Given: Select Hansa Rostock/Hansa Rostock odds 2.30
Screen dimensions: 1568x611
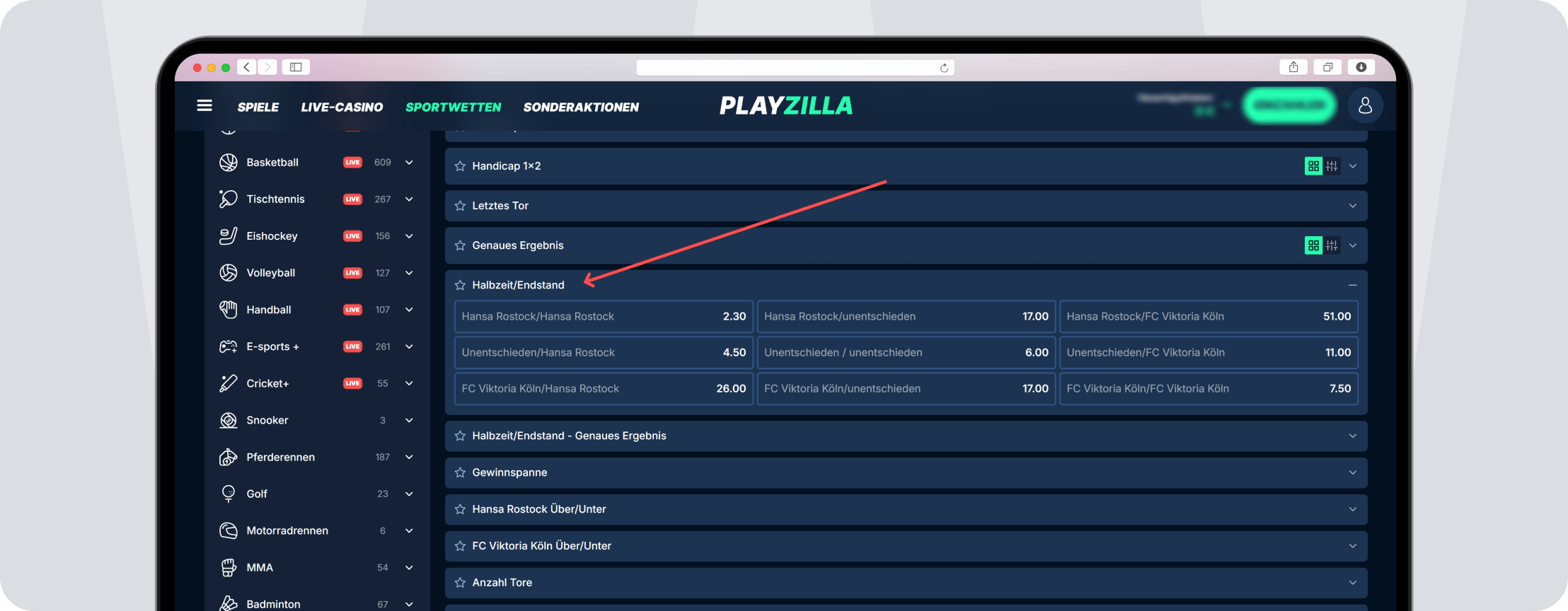Looking at the screenshot, I should (603, 317).
